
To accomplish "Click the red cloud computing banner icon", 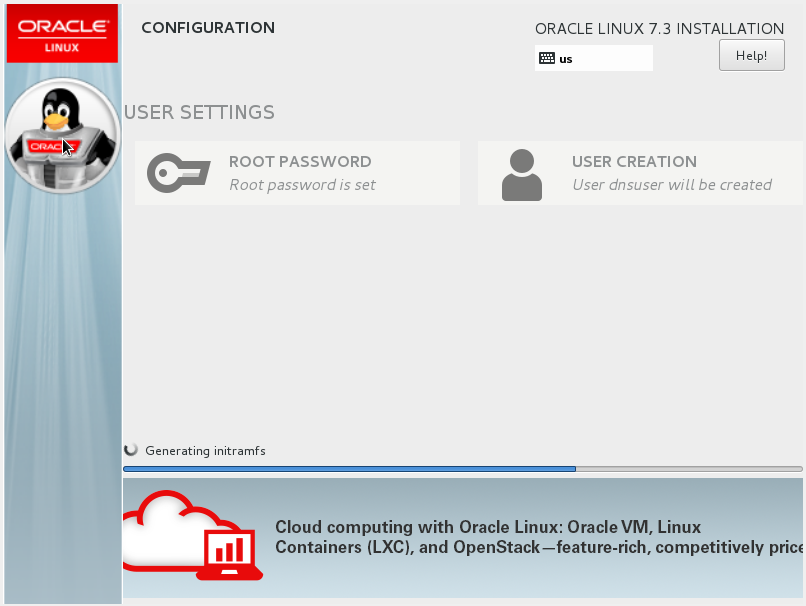I will click(193, 535).
